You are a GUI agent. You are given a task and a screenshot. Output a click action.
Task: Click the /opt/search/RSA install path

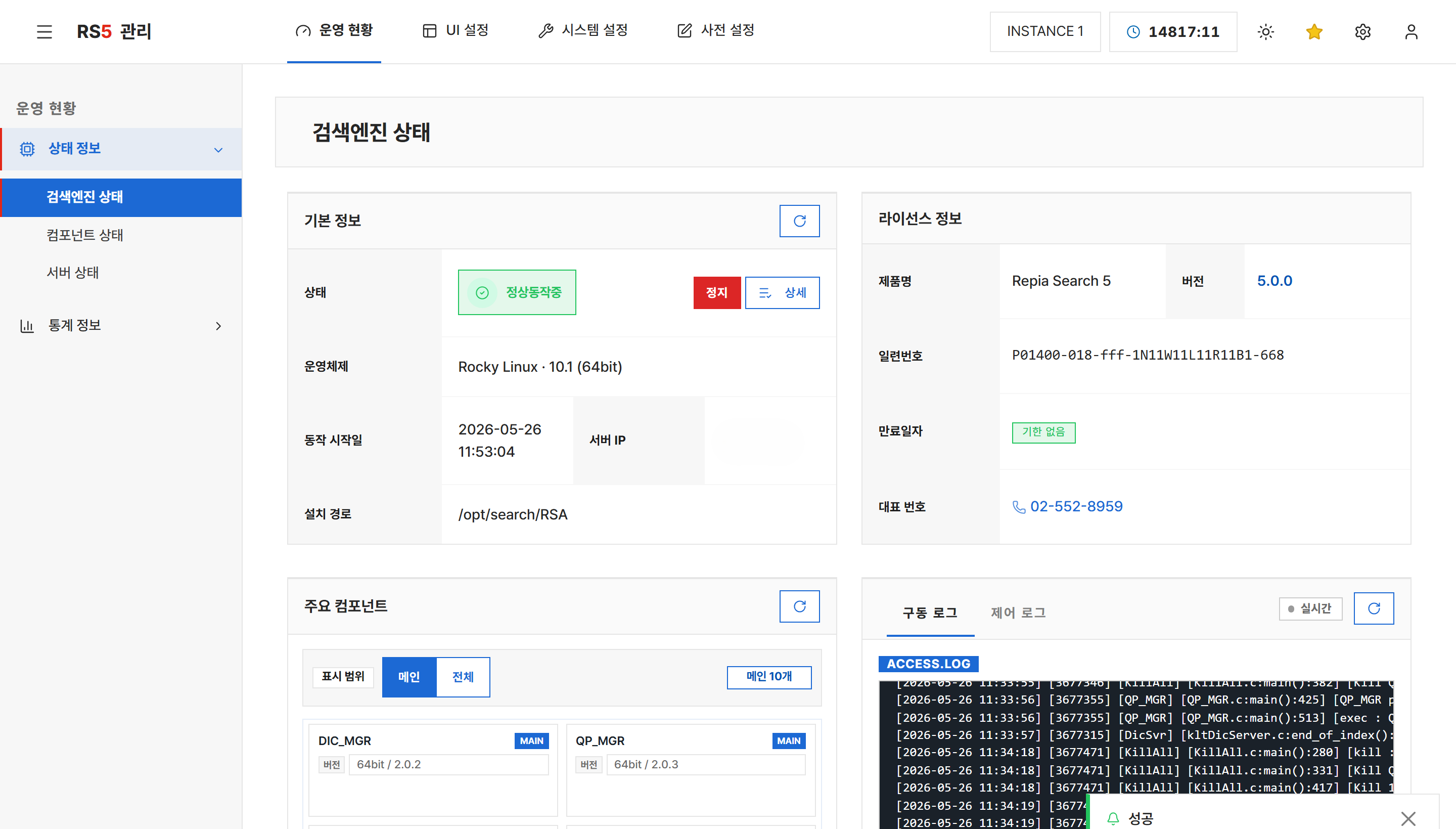(x=513, y=515)
